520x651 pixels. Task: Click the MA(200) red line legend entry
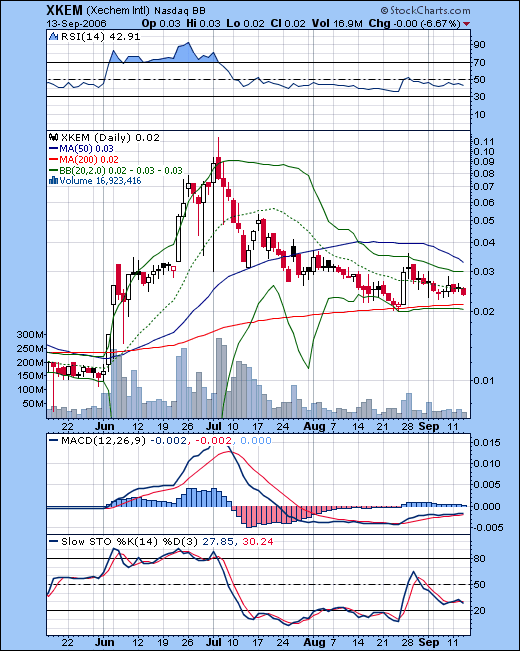tap(83, 159)
